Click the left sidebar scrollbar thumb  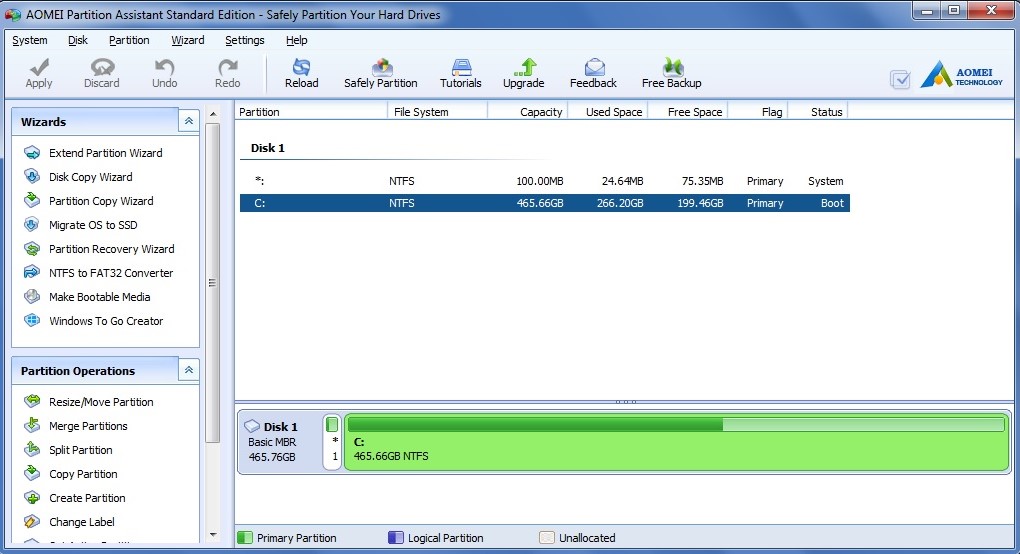click(x=213, y=283)
